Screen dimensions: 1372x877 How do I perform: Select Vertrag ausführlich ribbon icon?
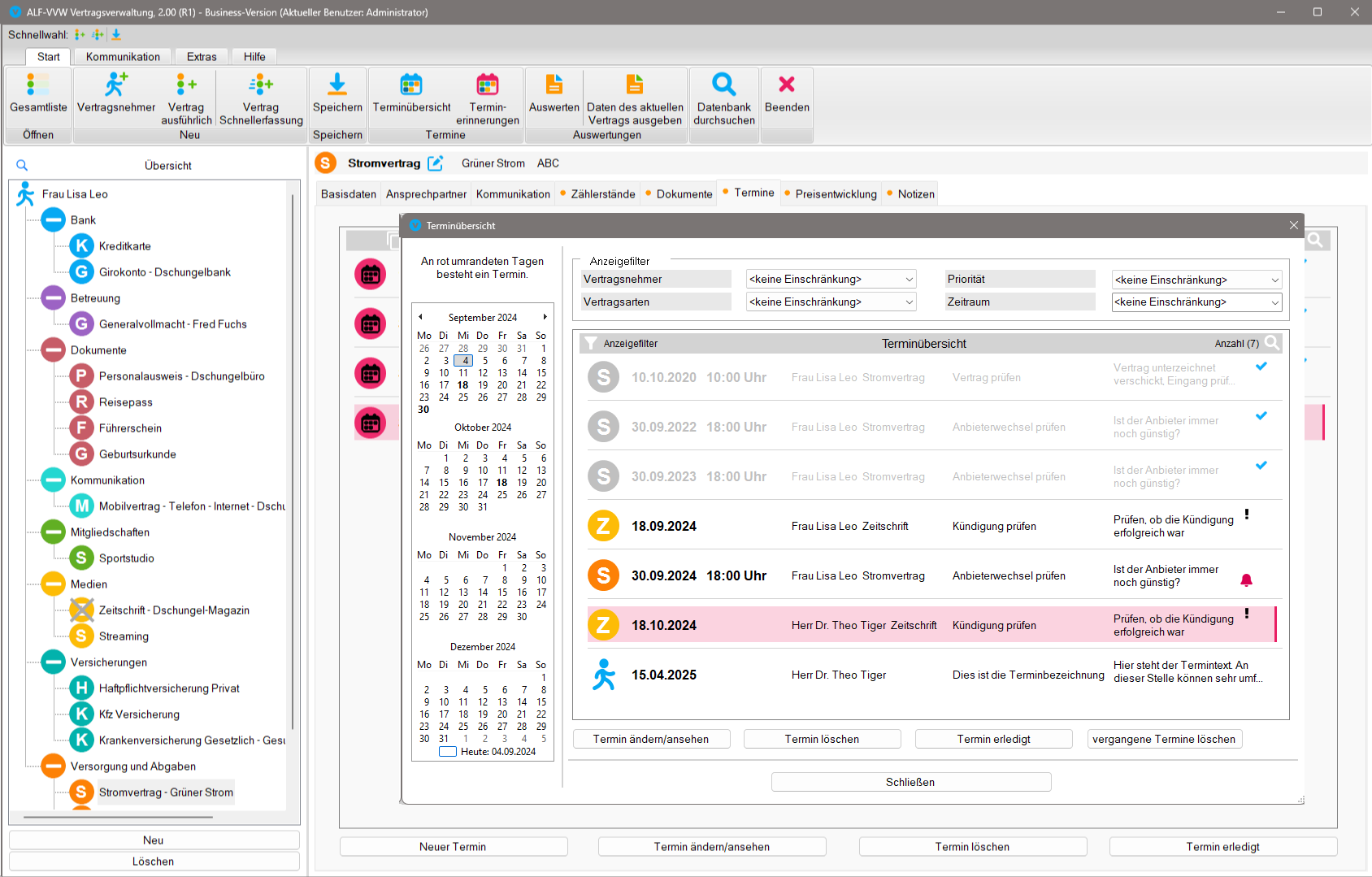tap(186, 85)
